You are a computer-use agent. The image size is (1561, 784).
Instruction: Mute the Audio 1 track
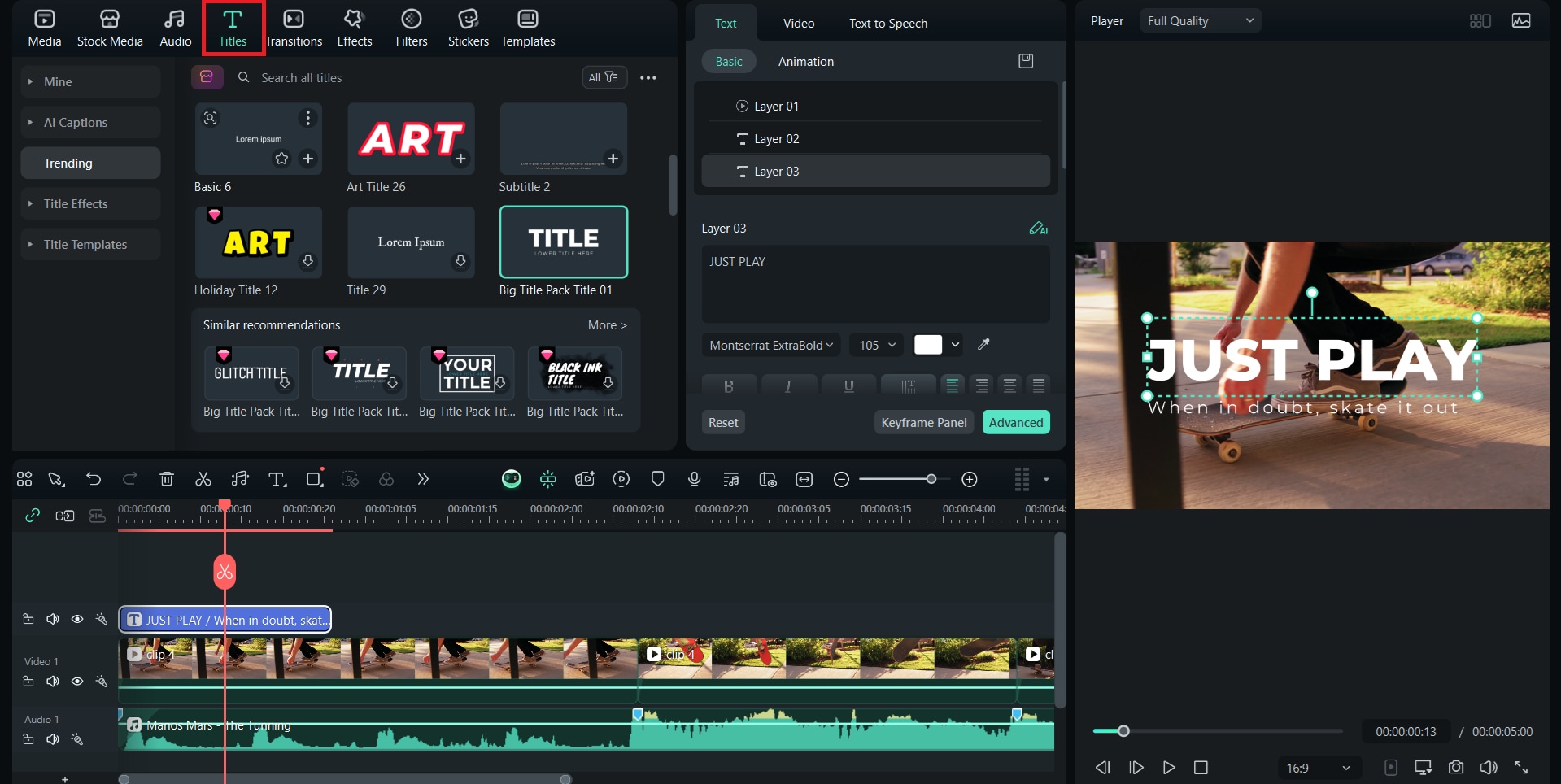coord(53,739)
